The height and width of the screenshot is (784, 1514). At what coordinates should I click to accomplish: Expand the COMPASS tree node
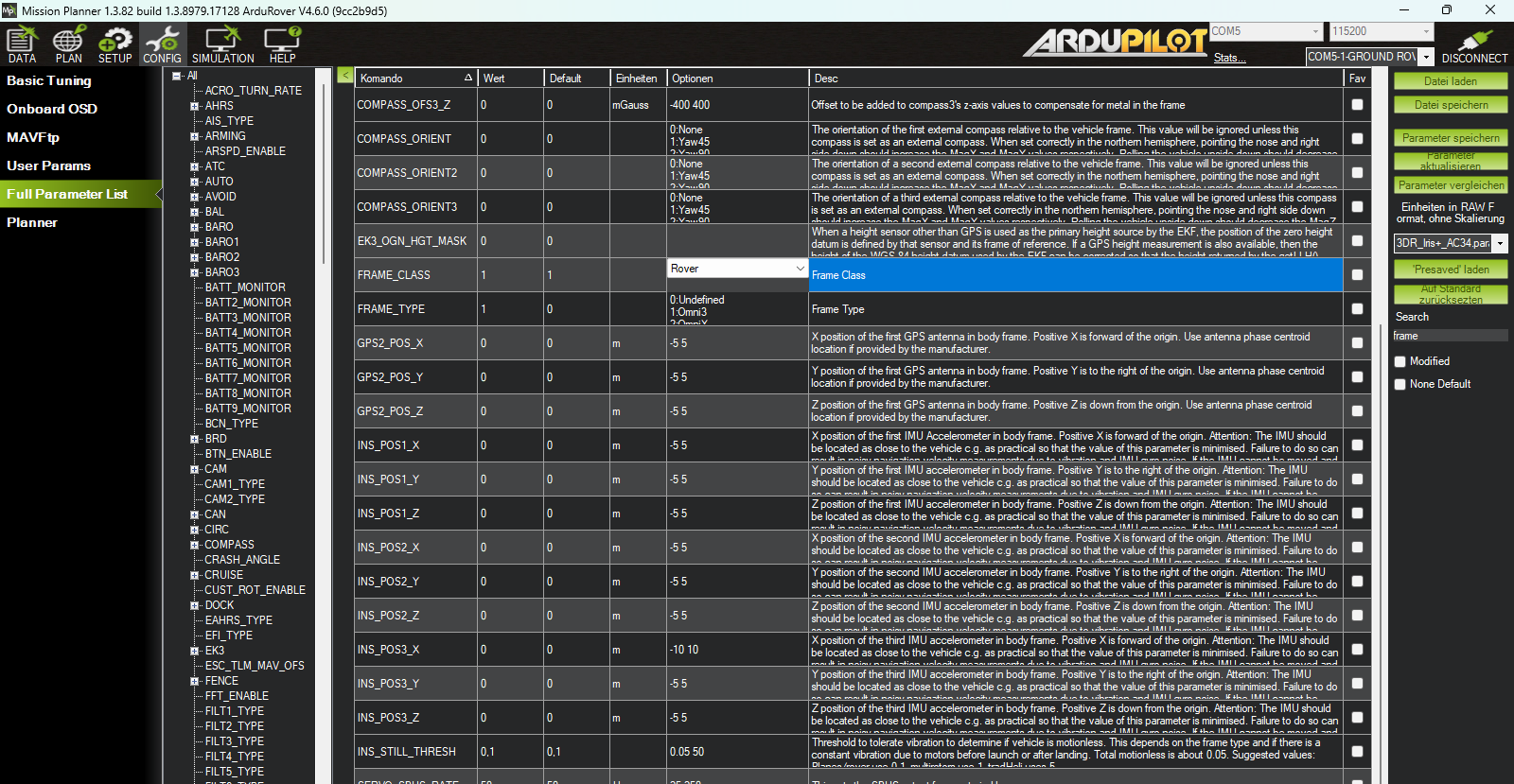194,545
